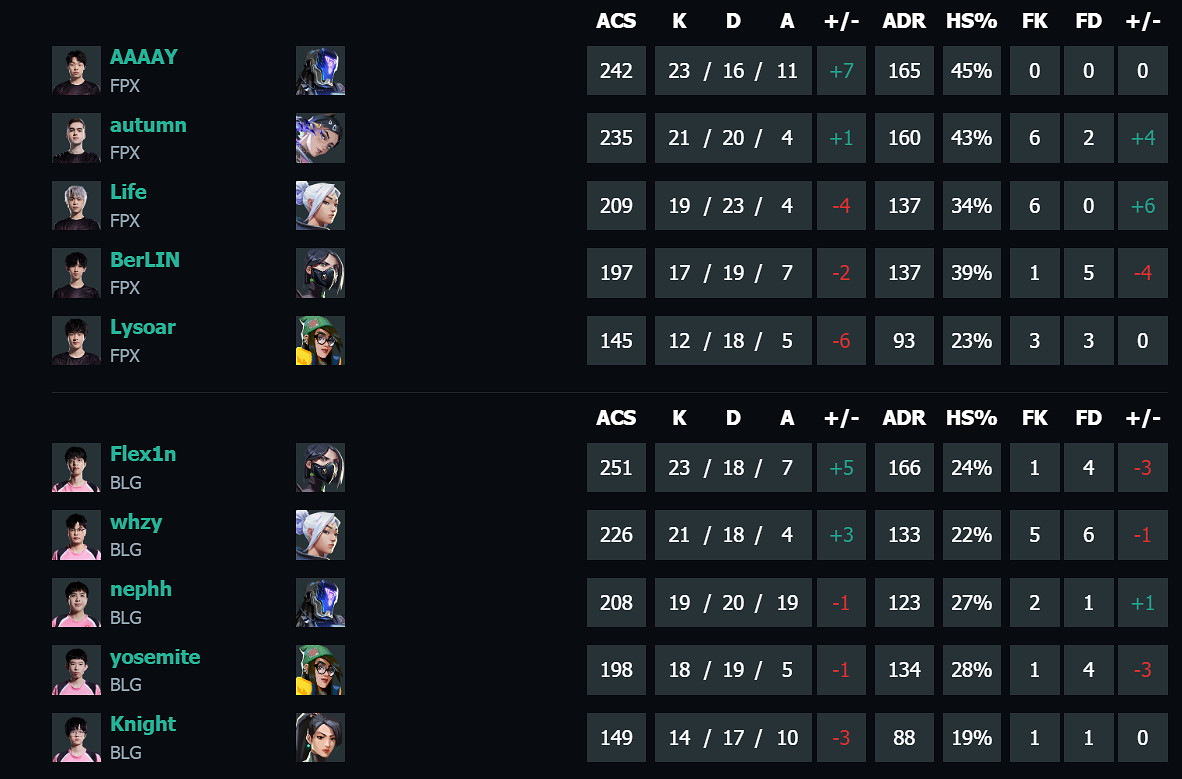
Task: Click the HS% column header
Action: coord(971,20)
